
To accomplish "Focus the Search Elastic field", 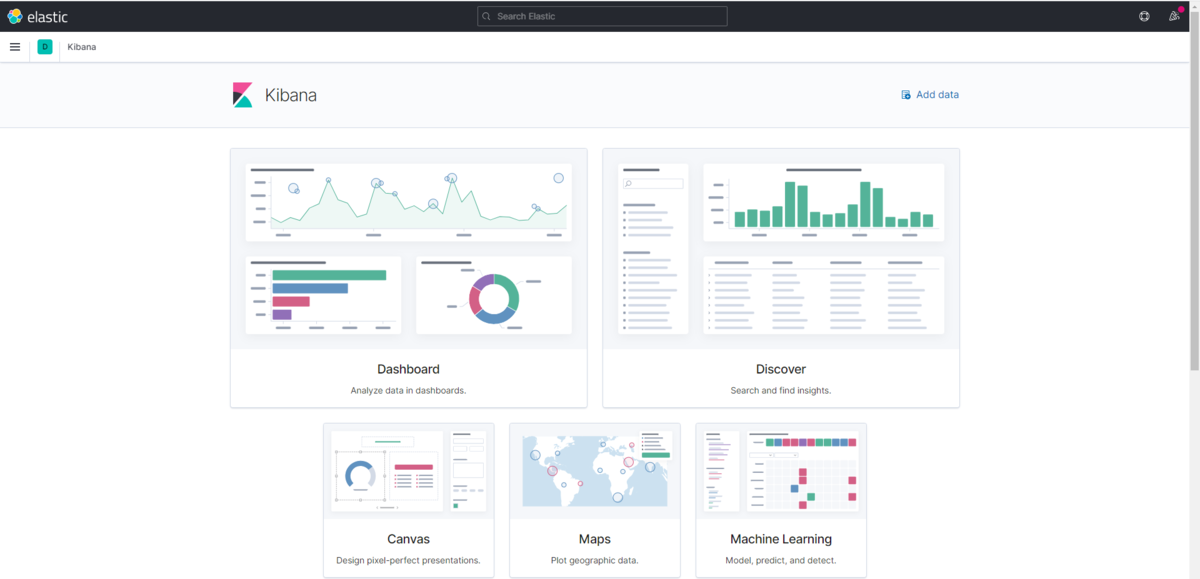I will [602, 16].
